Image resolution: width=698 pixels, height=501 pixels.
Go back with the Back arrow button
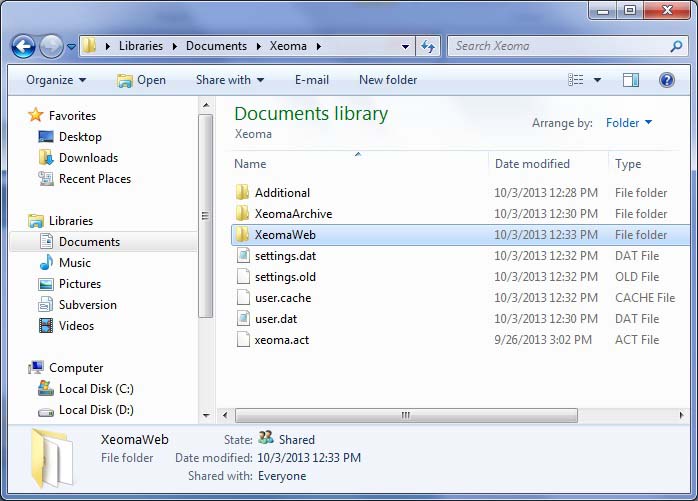pos(23,46)
